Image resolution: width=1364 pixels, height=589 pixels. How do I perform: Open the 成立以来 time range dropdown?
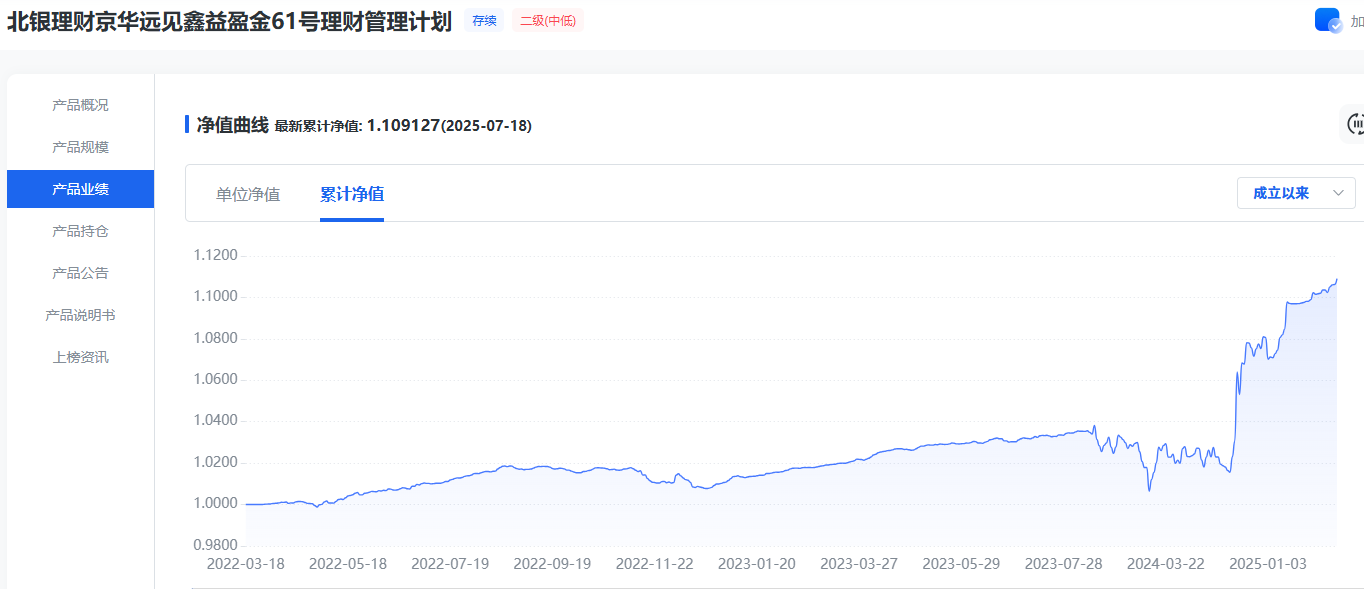tap(1296, 193)
